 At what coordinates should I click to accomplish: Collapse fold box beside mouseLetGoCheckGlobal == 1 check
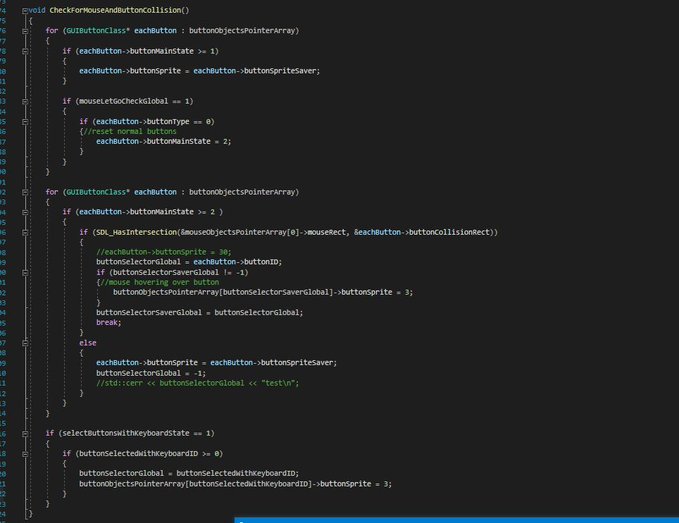(25, 101)
